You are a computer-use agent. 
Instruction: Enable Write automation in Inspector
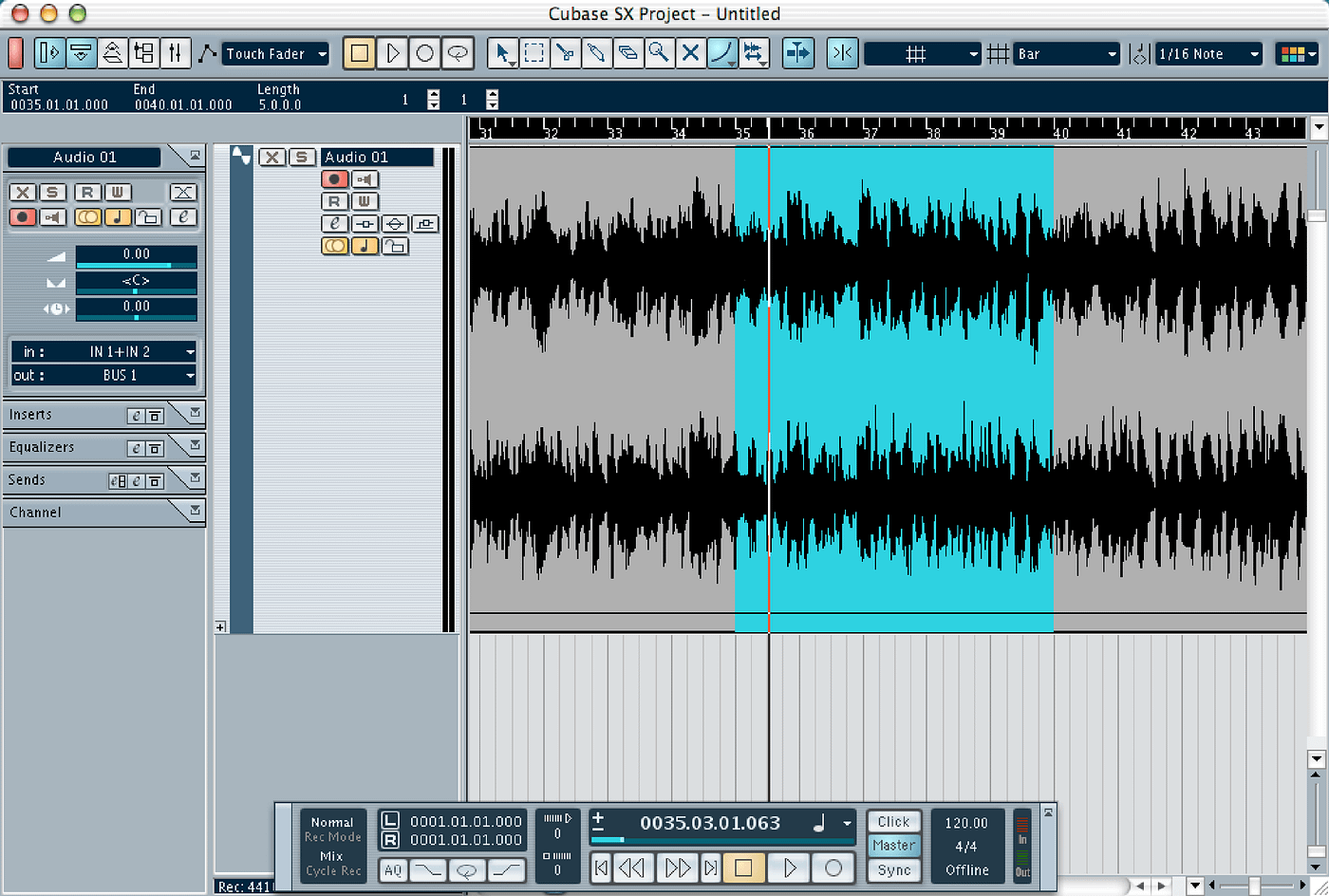tap(118, 193)
